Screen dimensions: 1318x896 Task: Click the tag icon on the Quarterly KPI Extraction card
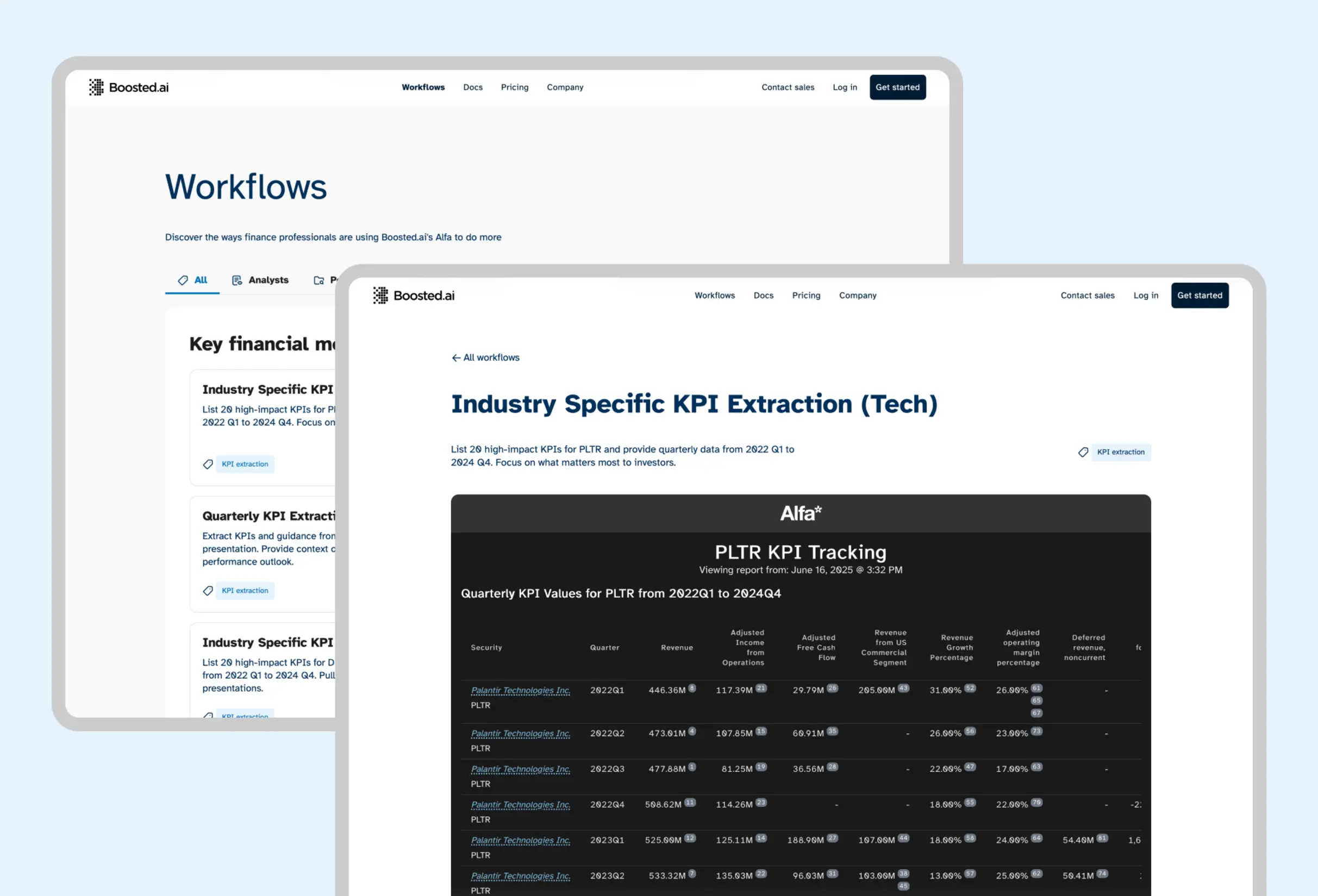pos(208,590)
